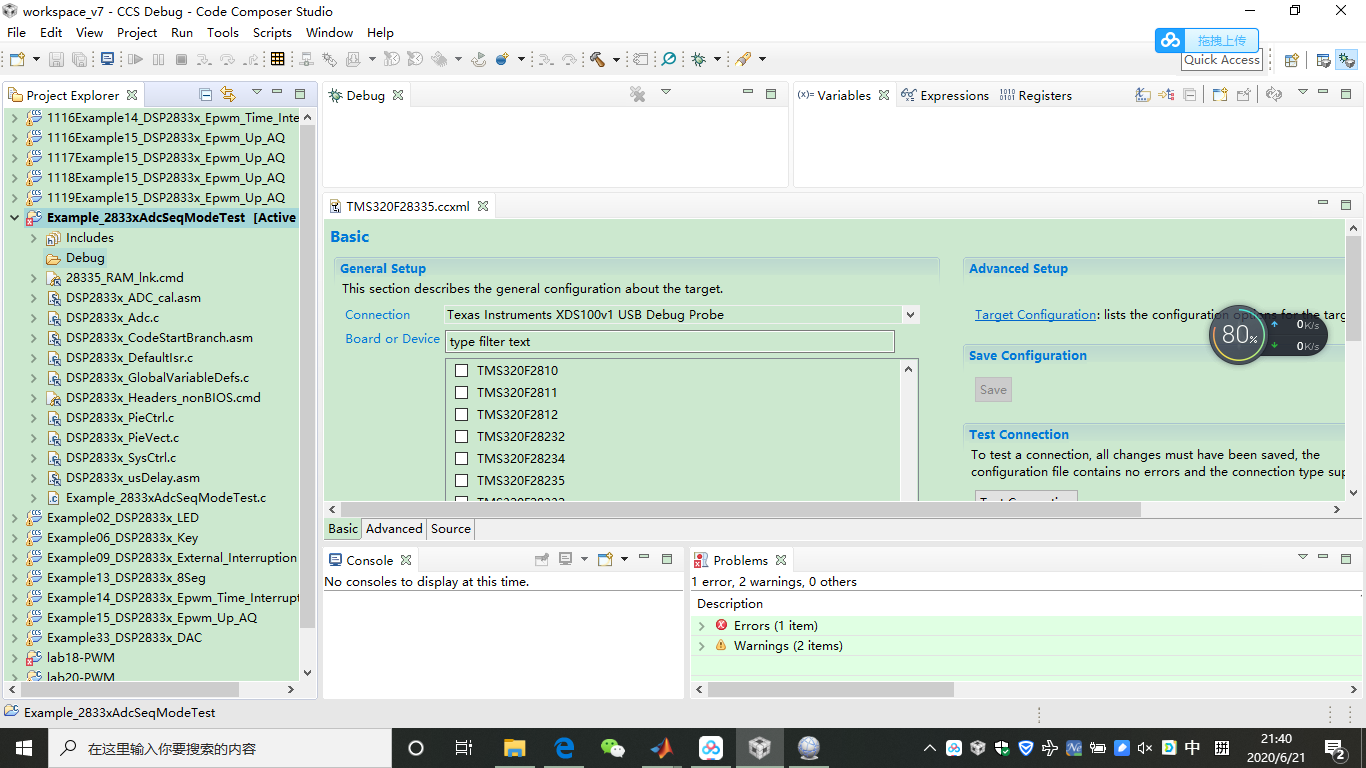The height and width of the screenshot is (768, 1366).
Task: Click the Open New Console icon in Console view
Action: click(x=604, y=559)
